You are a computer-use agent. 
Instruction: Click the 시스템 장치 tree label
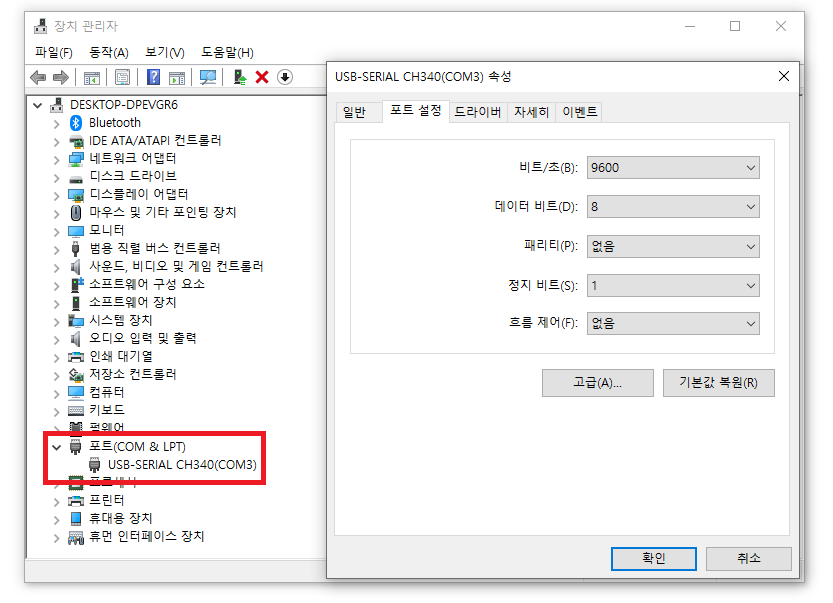121,320
